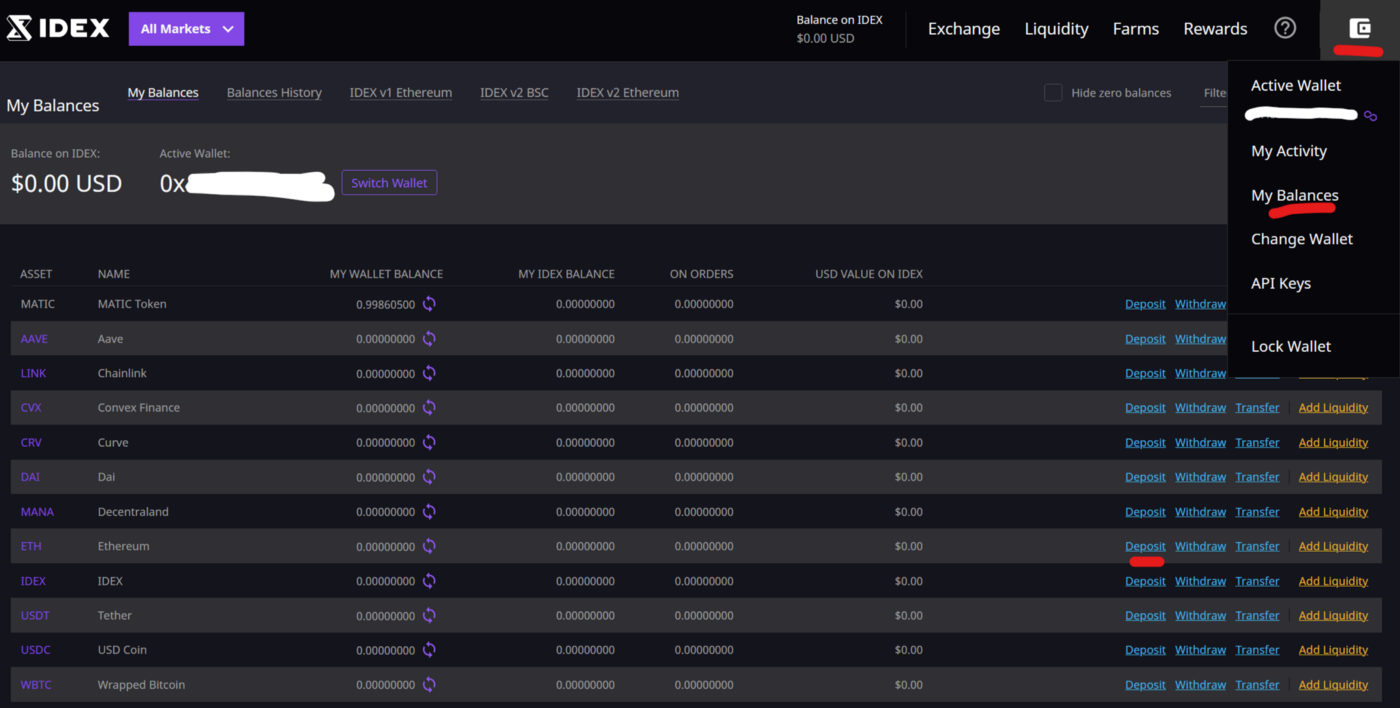Refresh the Decentraland wallet balance
The width and height of the screenshot is (1400, 708).
pyautogui.click(x=429, y=512)
